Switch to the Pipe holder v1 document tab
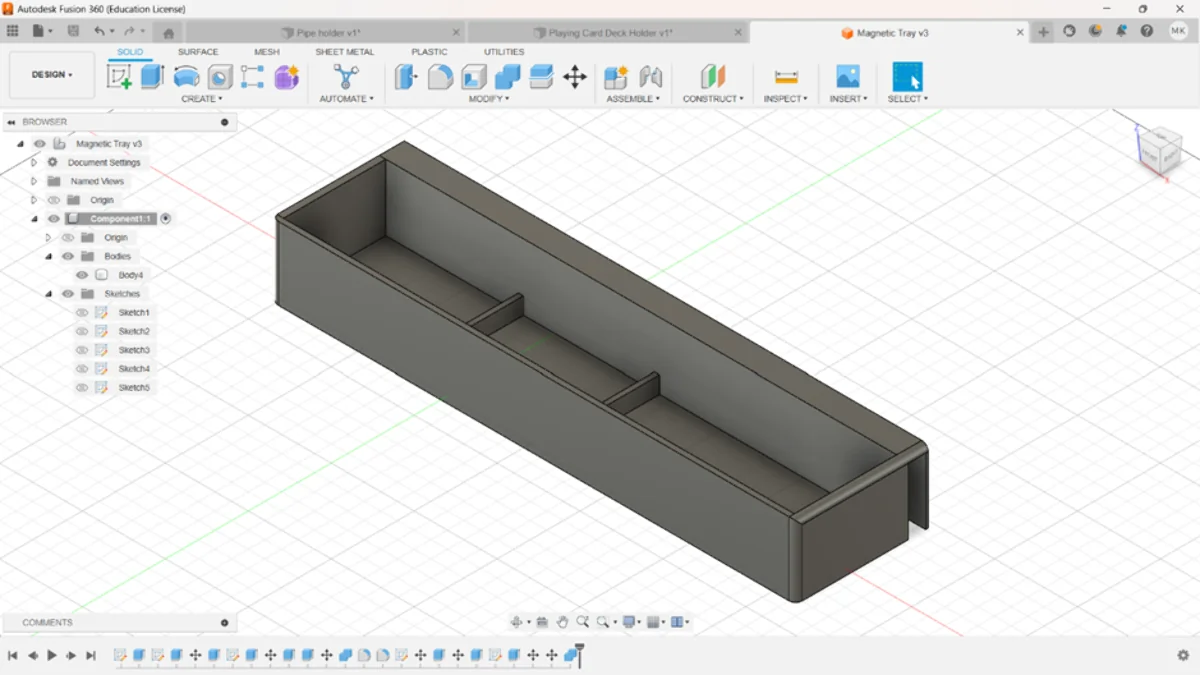This screenshot has height=675, width=1200. click(x=328, y=33)
